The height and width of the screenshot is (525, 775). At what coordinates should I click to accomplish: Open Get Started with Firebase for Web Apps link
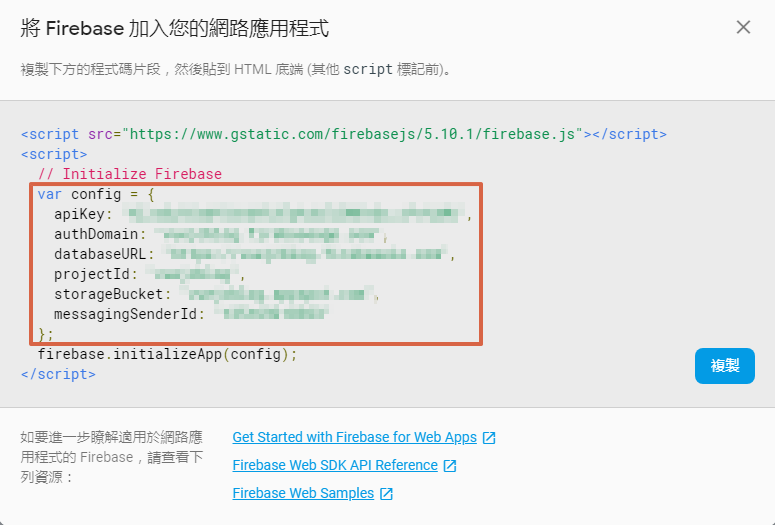click(x=354, y=437)
